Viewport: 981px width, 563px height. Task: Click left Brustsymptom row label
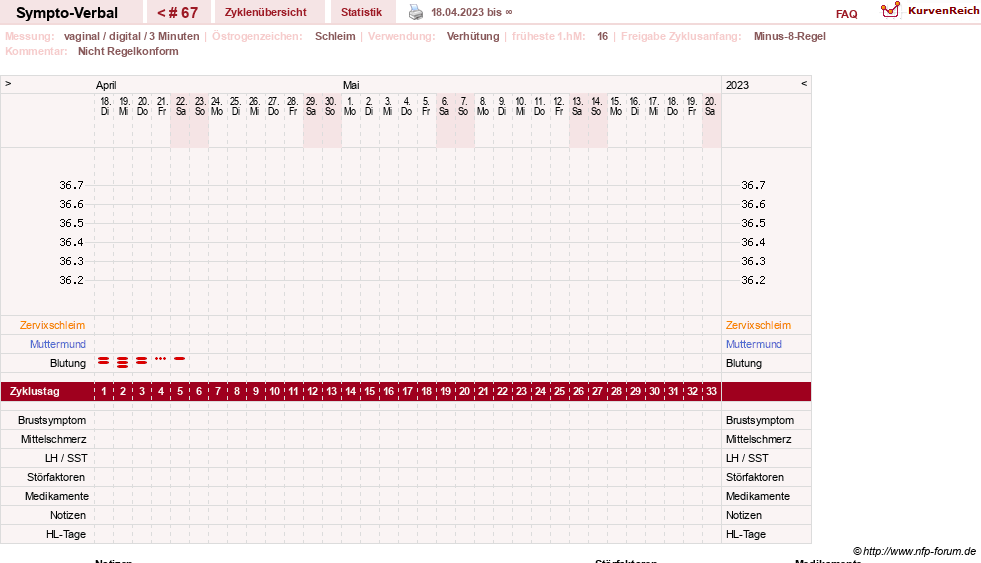[x=52, y=420]
